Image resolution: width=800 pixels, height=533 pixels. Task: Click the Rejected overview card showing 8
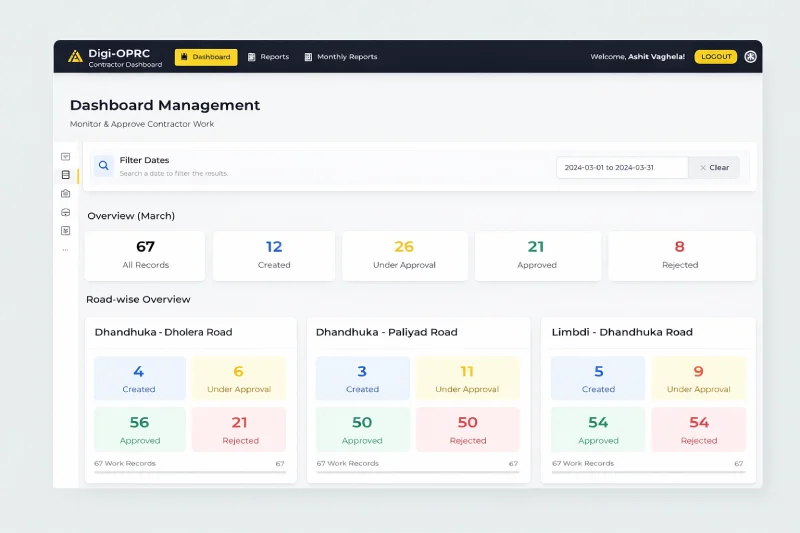coord(680,255)
